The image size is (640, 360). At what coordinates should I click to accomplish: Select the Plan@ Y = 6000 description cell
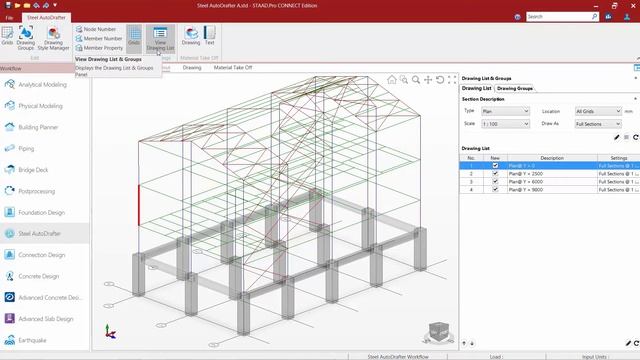click(552, 182)
